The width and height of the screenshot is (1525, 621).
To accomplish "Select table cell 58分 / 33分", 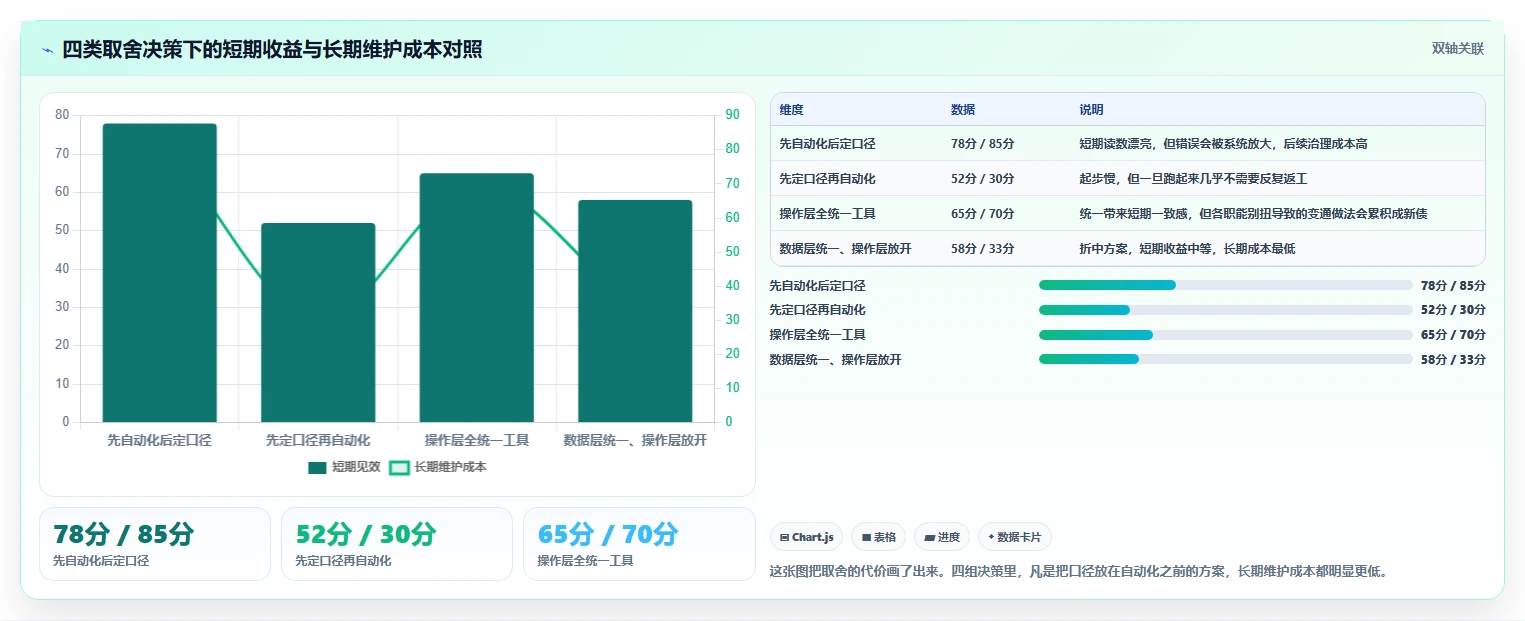I will [983, 249].
